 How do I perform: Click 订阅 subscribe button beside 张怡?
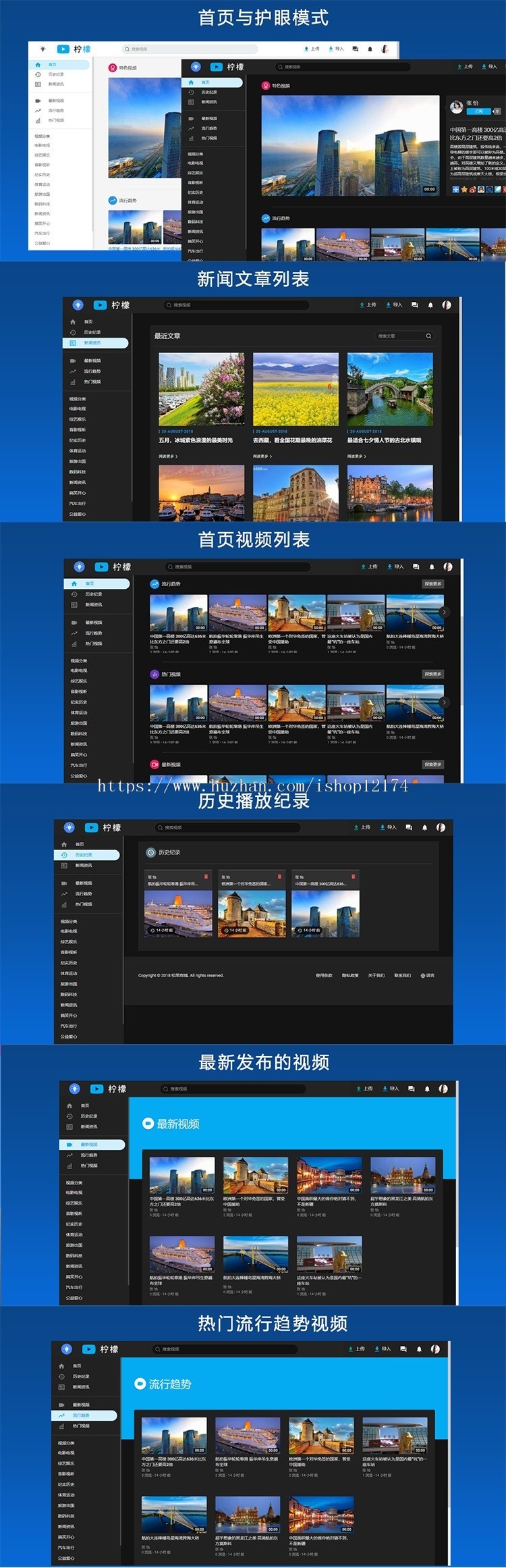(479, 111)
